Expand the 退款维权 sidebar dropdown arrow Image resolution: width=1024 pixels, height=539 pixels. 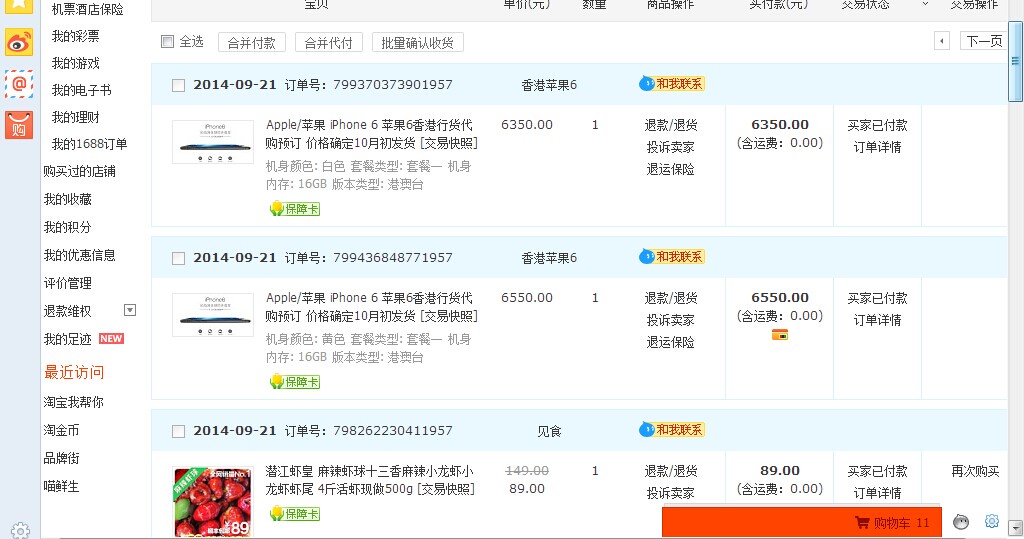click(130, 310)
